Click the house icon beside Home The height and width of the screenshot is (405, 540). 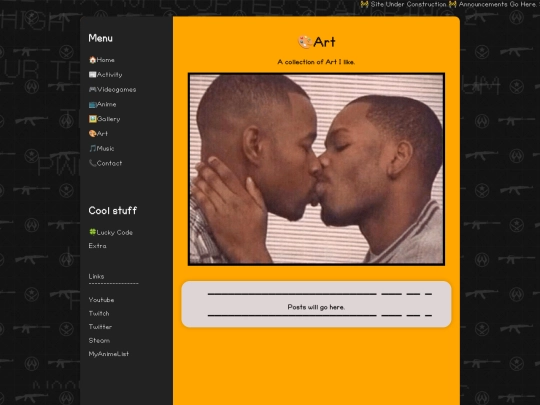tap(92, 60)
